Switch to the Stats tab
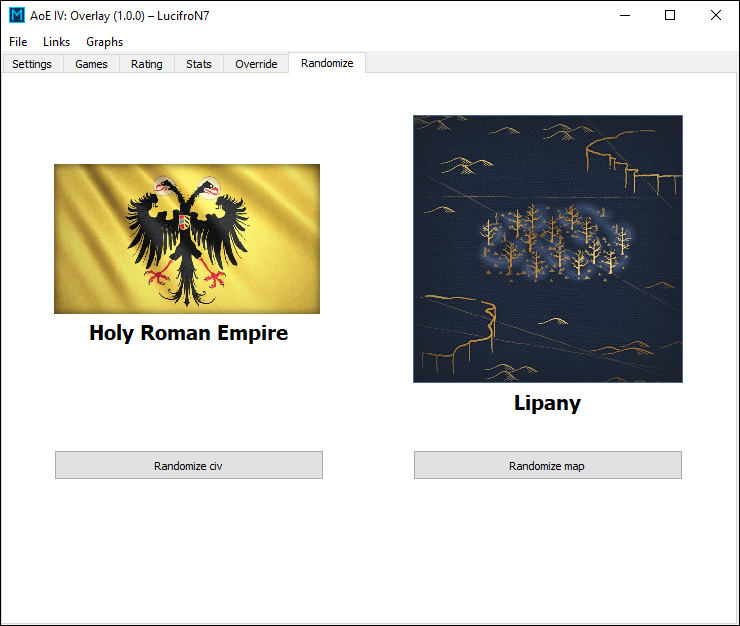 point(199,64)
